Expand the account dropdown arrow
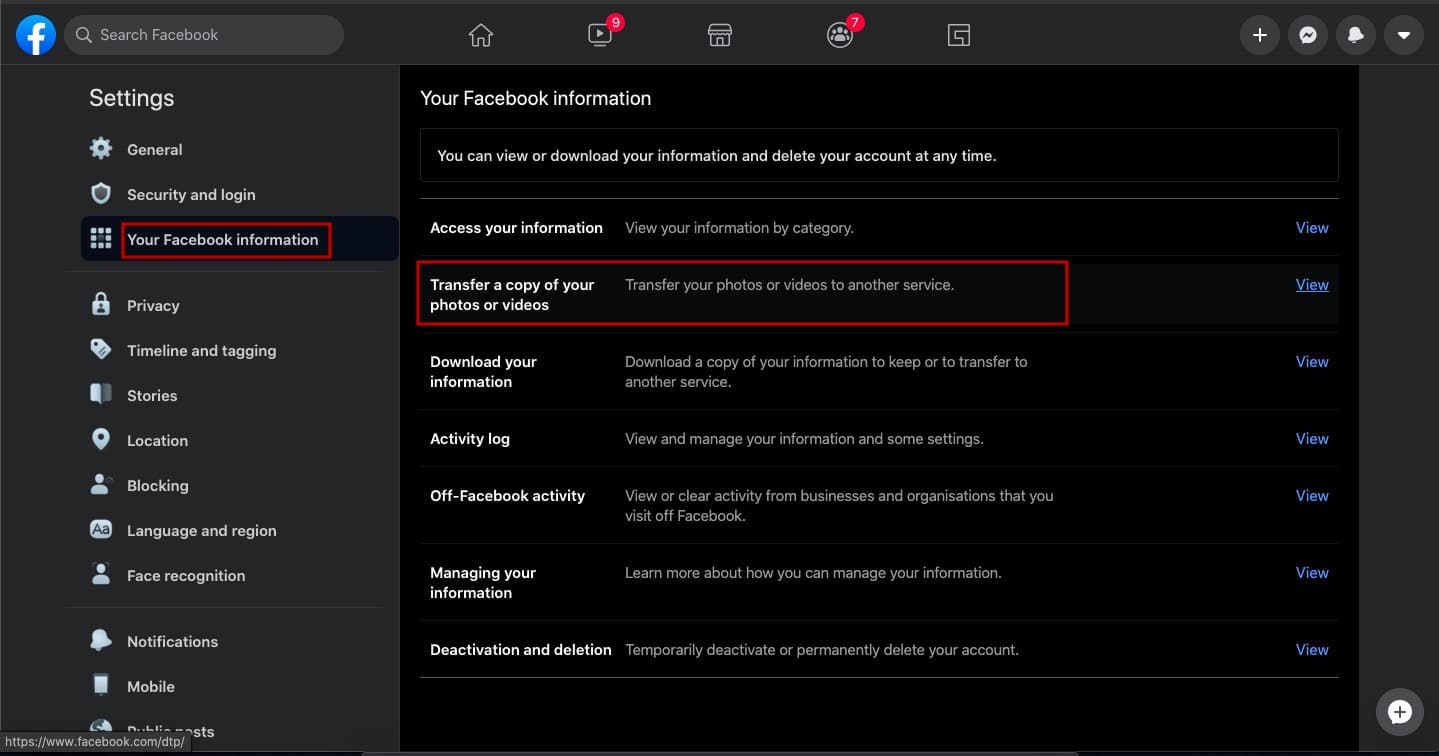Image resolution: width=1439 pixels, height=756 pixels. (x=1404, y=35)
